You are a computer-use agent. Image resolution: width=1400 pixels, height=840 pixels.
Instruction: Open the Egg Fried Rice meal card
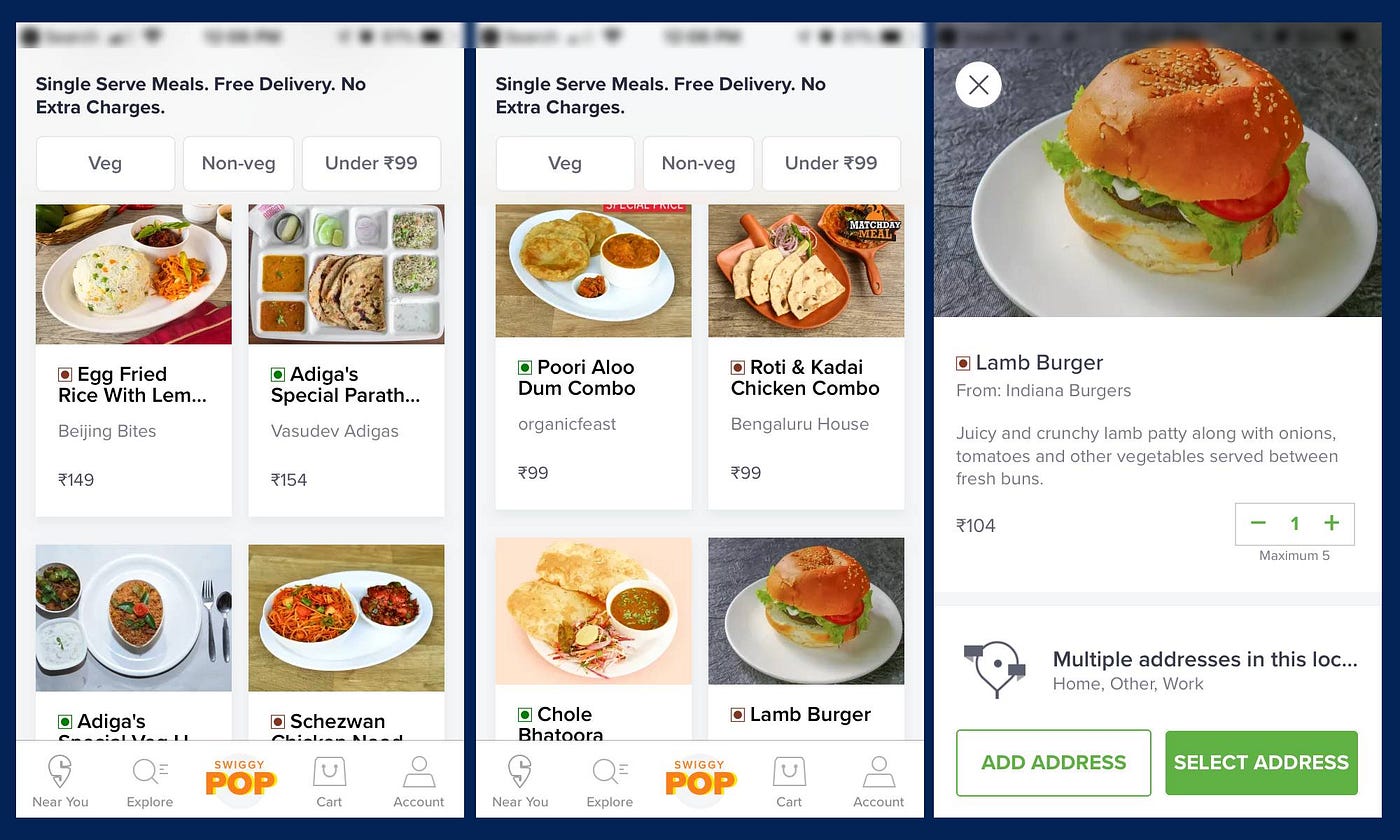134,360
